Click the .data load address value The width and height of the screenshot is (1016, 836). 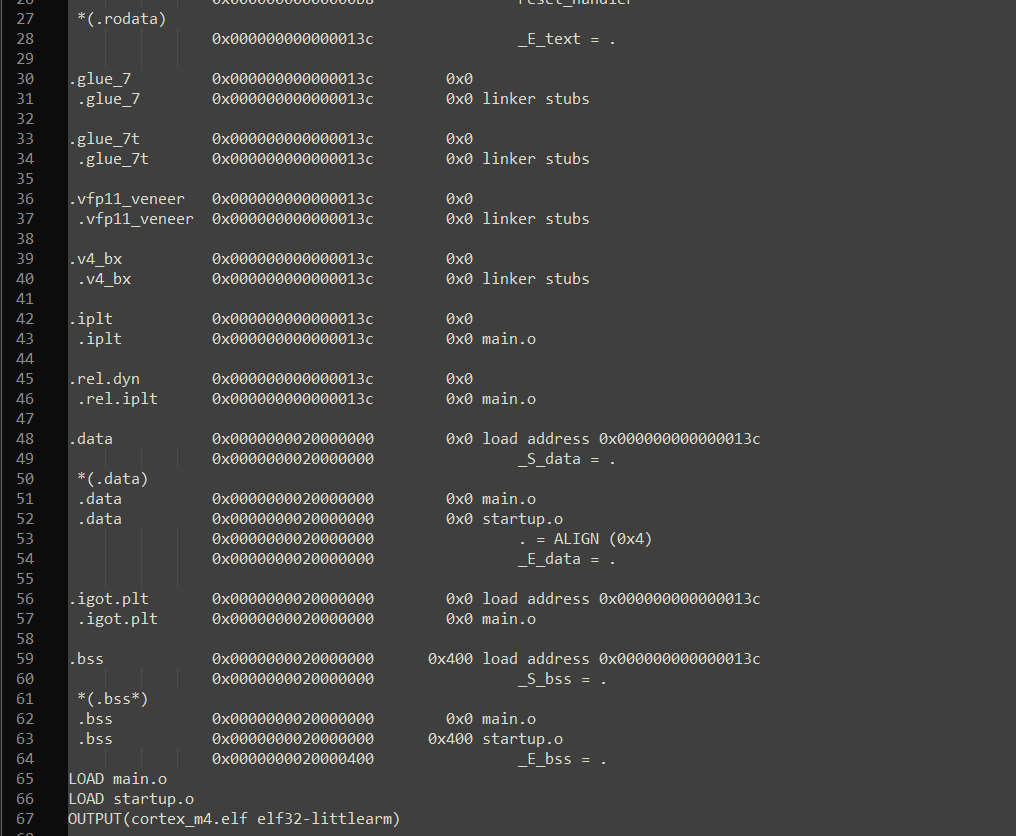tap(679, 439)
